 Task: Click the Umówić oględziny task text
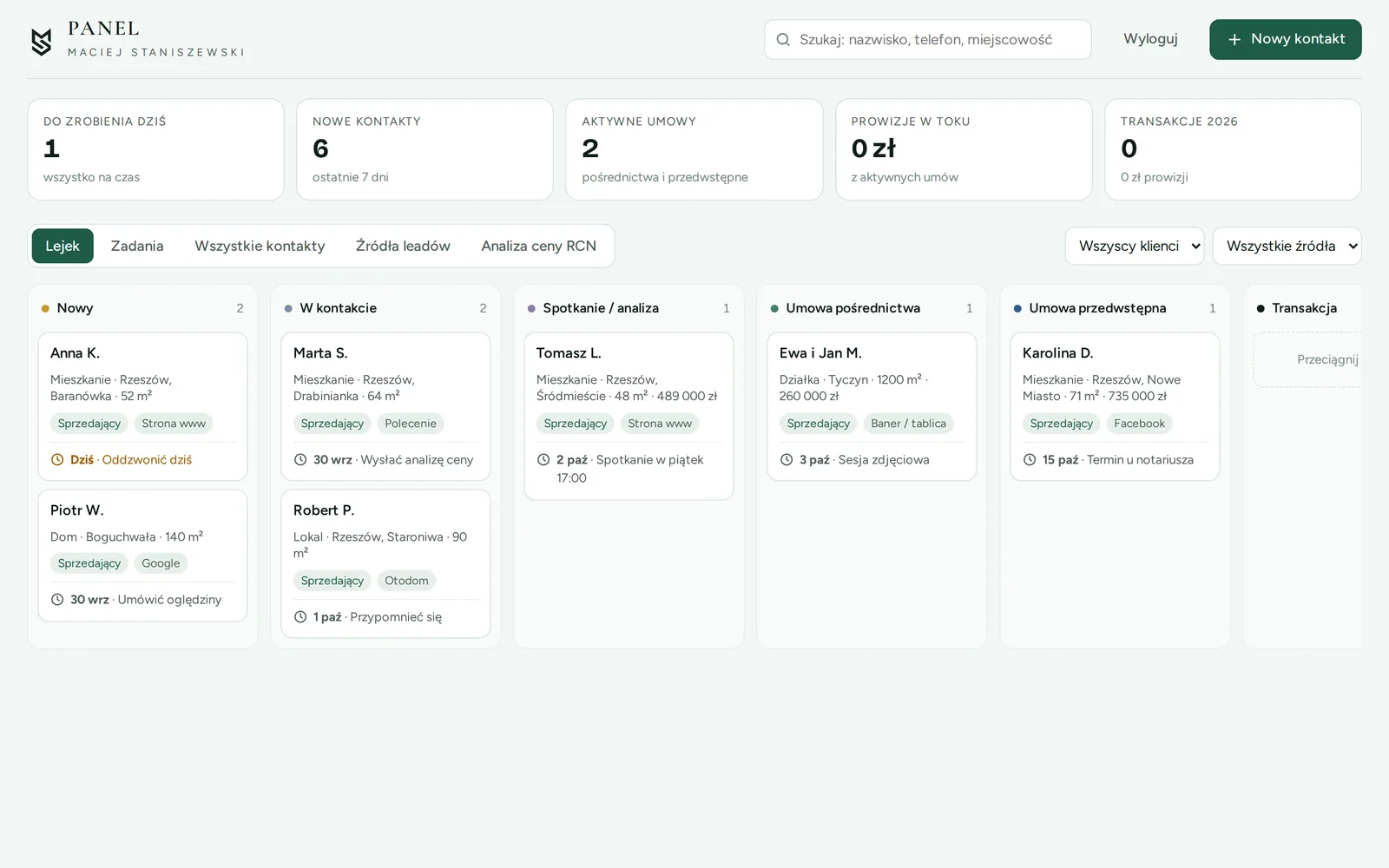(169, 600)
